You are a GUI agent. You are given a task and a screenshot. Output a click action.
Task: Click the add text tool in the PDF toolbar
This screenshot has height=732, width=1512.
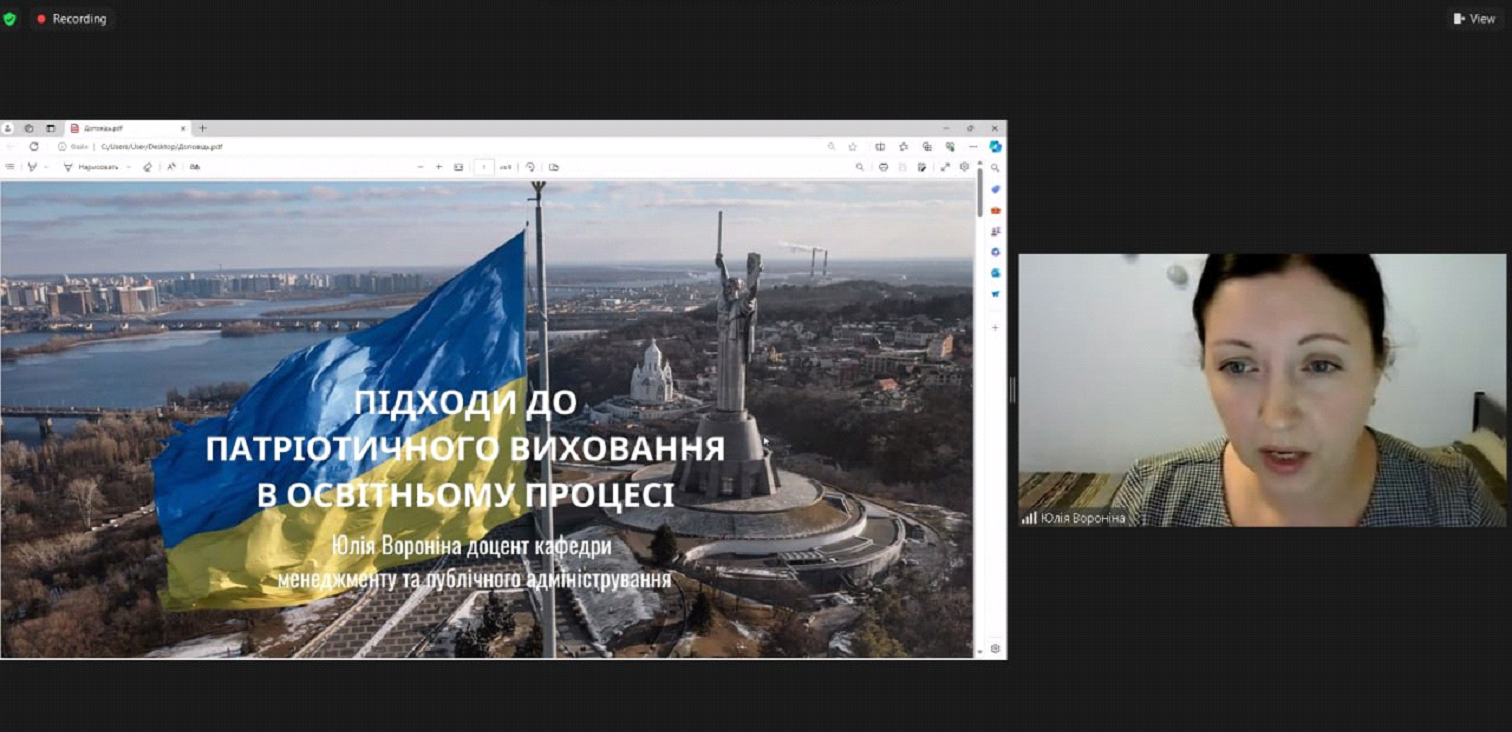(171, 167)
